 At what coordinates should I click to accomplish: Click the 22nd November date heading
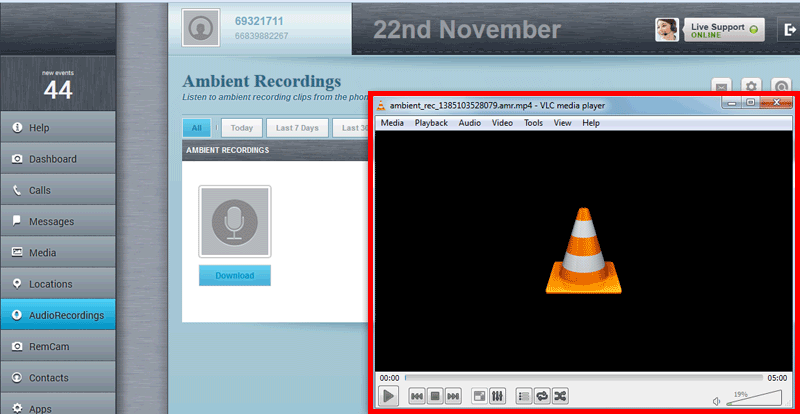(x=467, y=30)
